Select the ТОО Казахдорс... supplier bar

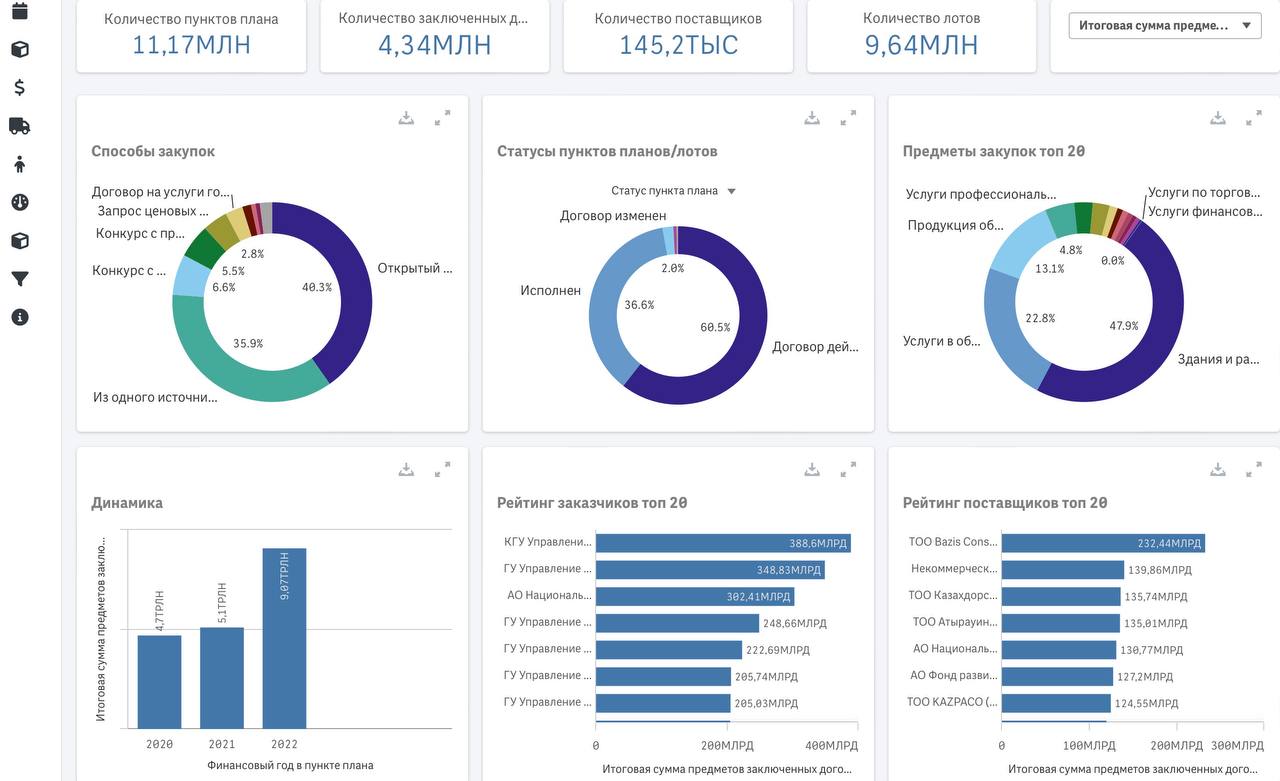coord(1061,596)
